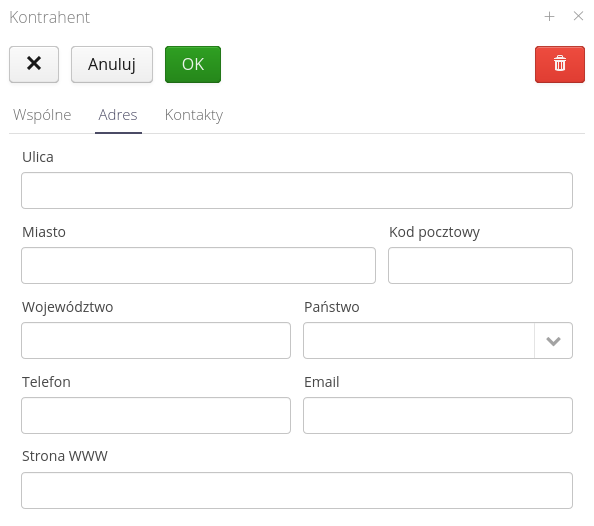Click the Państwo field label

331,307
